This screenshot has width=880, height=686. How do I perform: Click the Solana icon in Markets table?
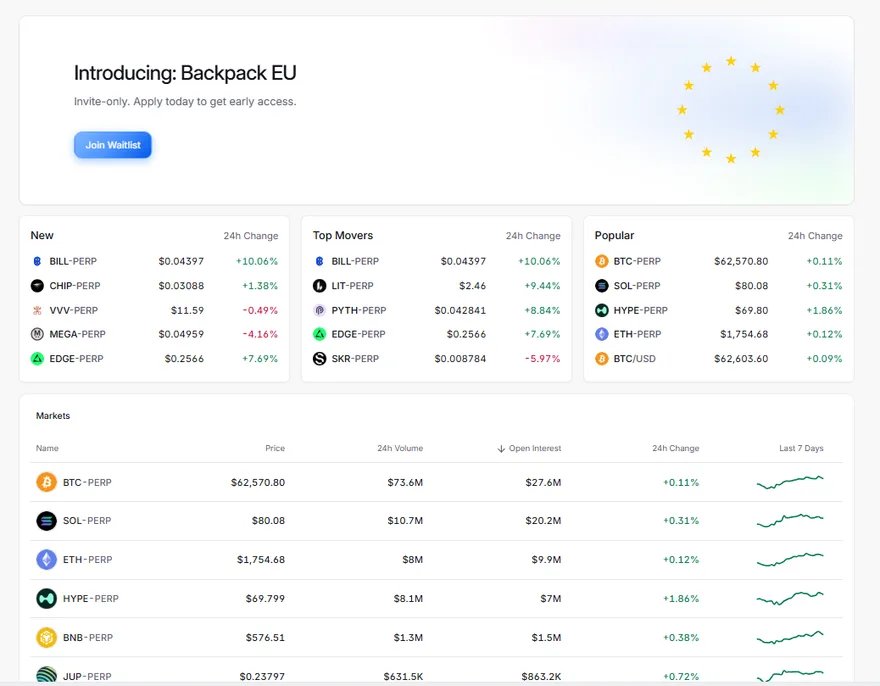click(x=47, y=520)
